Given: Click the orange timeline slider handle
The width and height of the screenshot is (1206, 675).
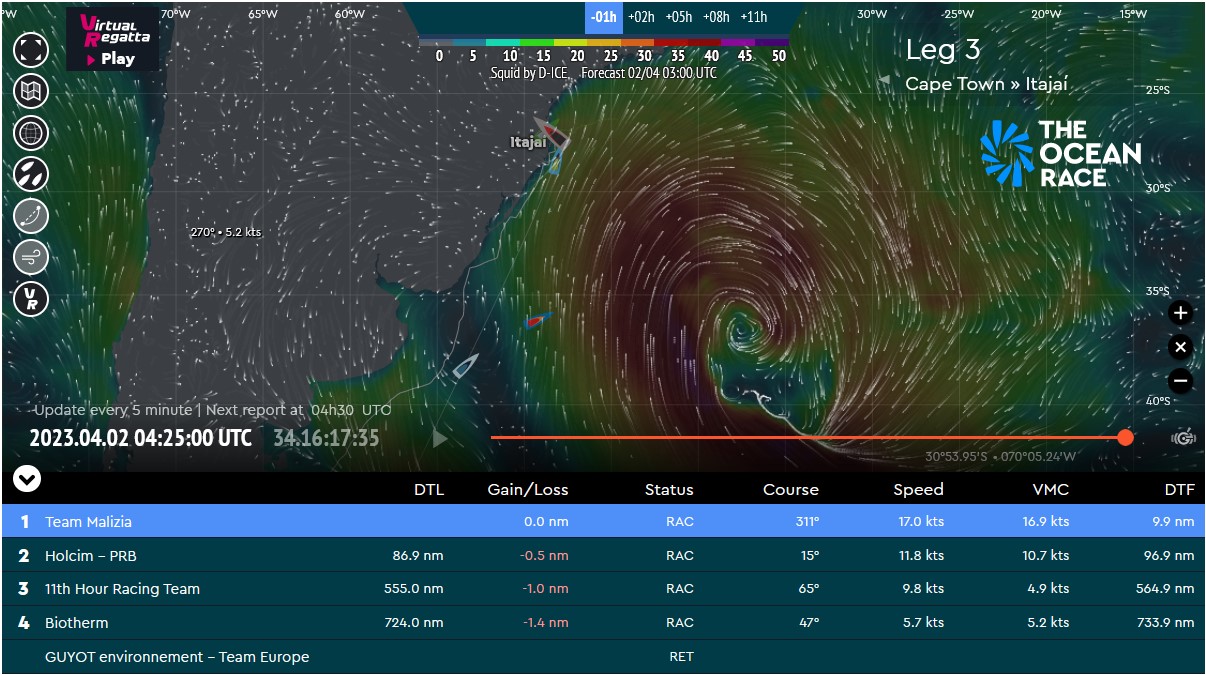Looking at the screenshot, I should coord(1125,438).
